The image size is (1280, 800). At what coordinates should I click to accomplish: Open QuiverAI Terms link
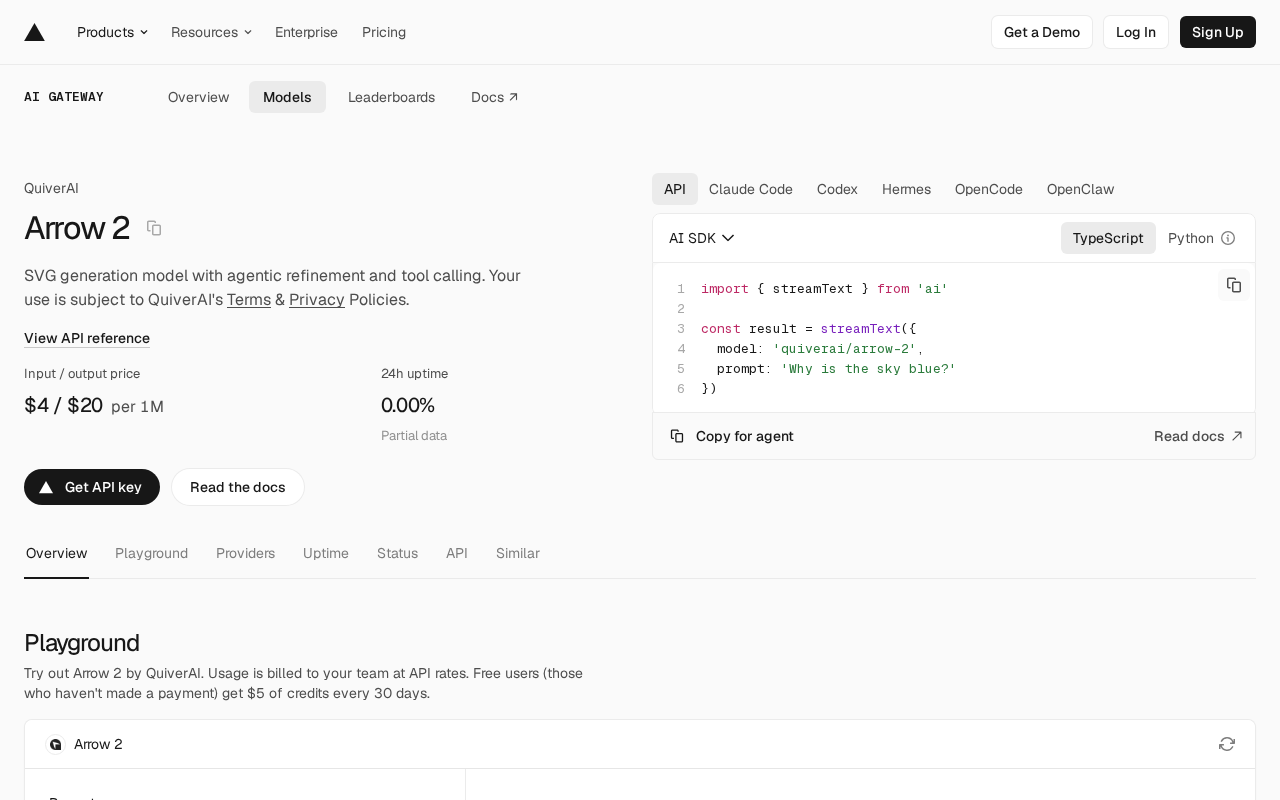tap(249, 299)
